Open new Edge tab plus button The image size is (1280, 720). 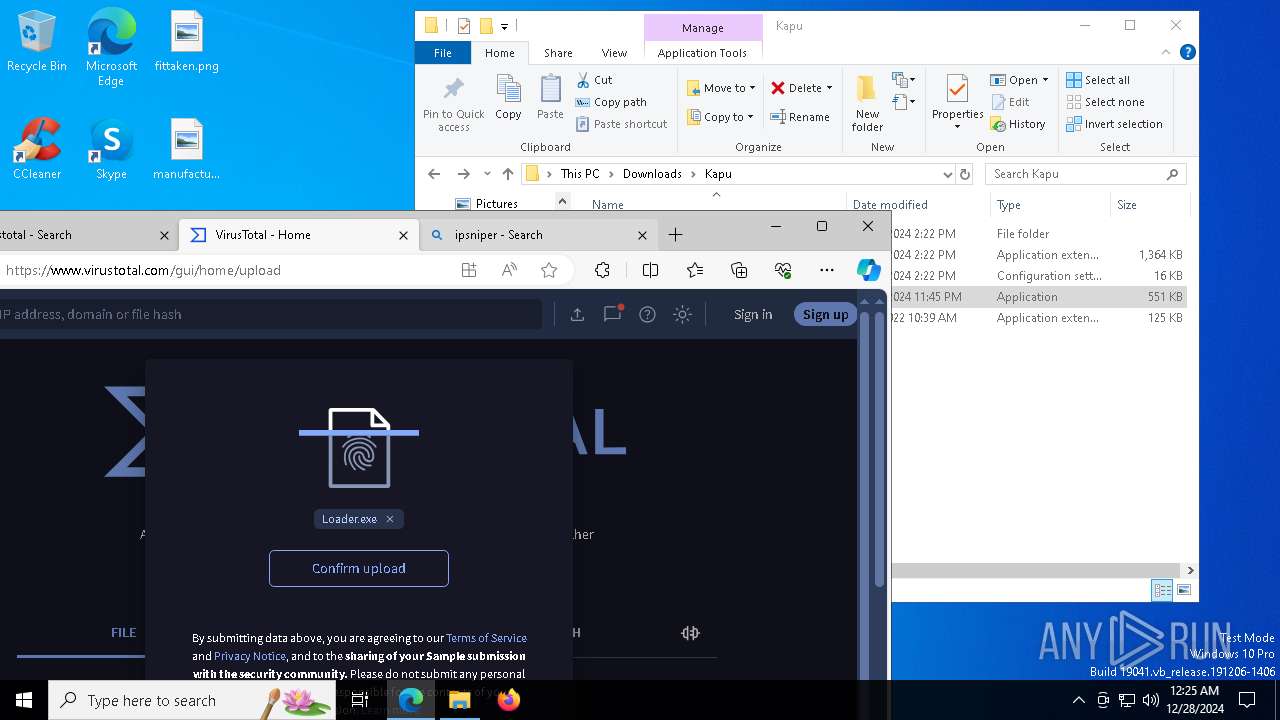tap(675, 235)
